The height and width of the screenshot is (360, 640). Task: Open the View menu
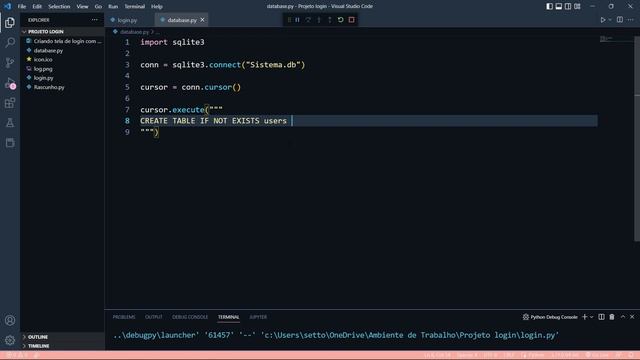click(x=82, y=6)
